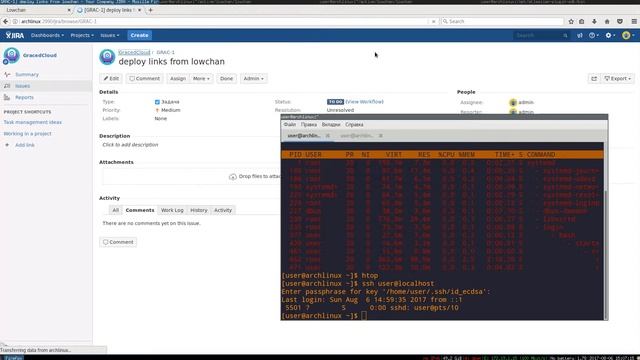Click the Edit issue button
The width and height of the screenshot is (640, 360).
(x=111, y=78)
